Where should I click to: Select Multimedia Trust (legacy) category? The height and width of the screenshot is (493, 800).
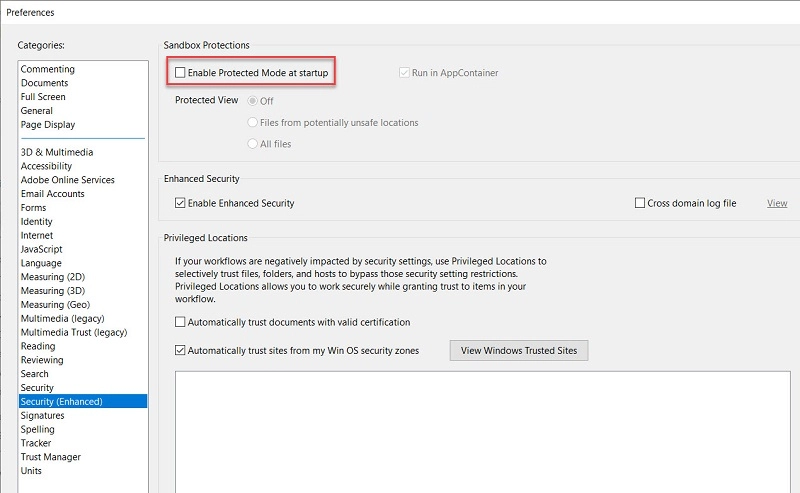point(74,332)
